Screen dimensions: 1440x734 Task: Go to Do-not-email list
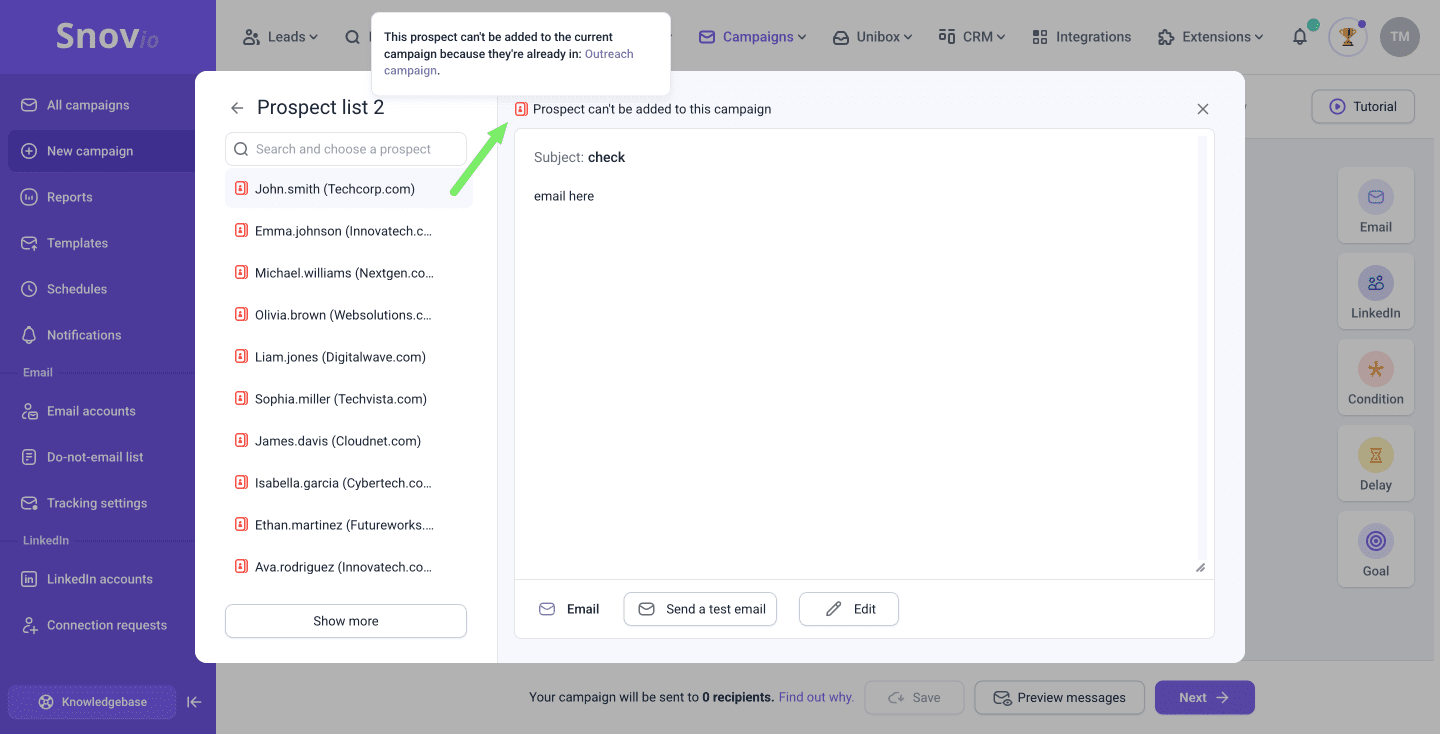point(95,457)
